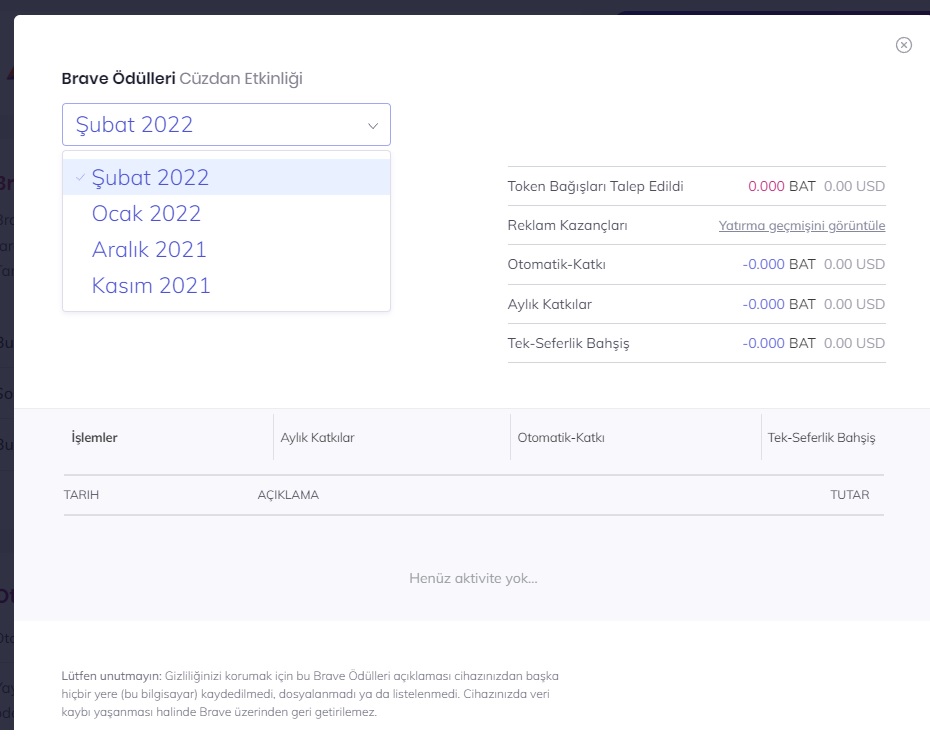Close the Cüzdan Etkinliği dialog
The height and width of the screenshot is (738, 930).
click(x=903, y=45)
